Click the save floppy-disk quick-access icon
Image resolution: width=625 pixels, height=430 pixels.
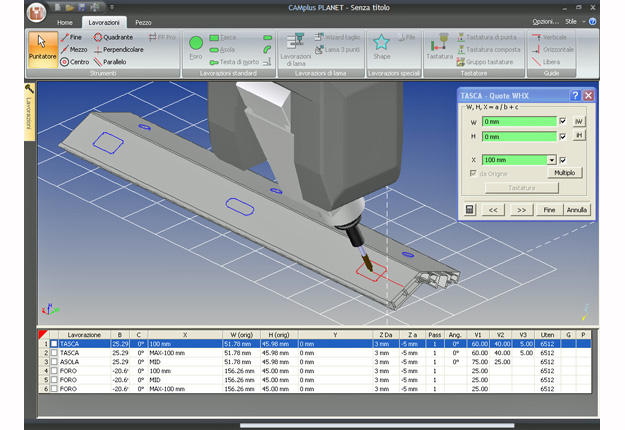[82, 7]
